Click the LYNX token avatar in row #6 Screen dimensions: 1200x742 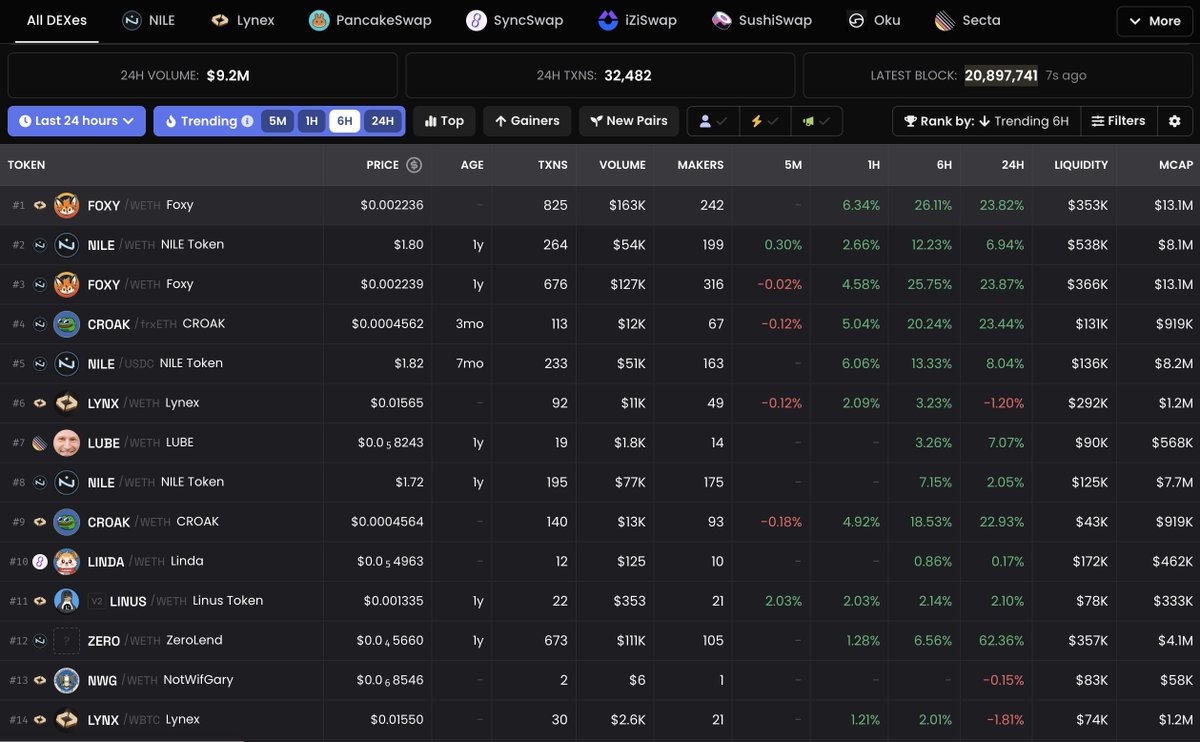(67, 403)
